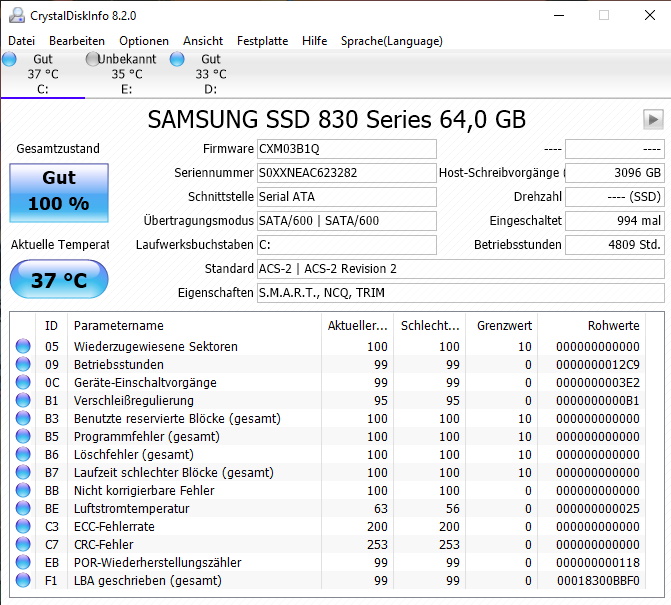Click raw value 0000000000B1
671x605 pixels.
coord(598,400)
